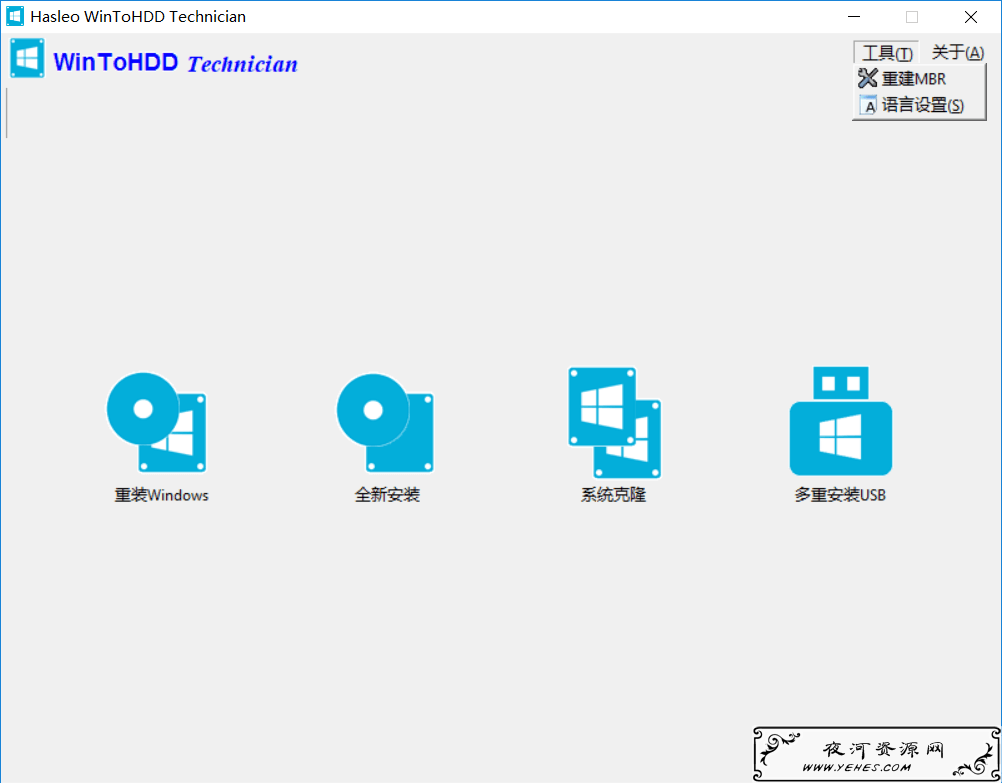Click the 全新安装 label
This screenshot has width=1002, height=783.
387,495
